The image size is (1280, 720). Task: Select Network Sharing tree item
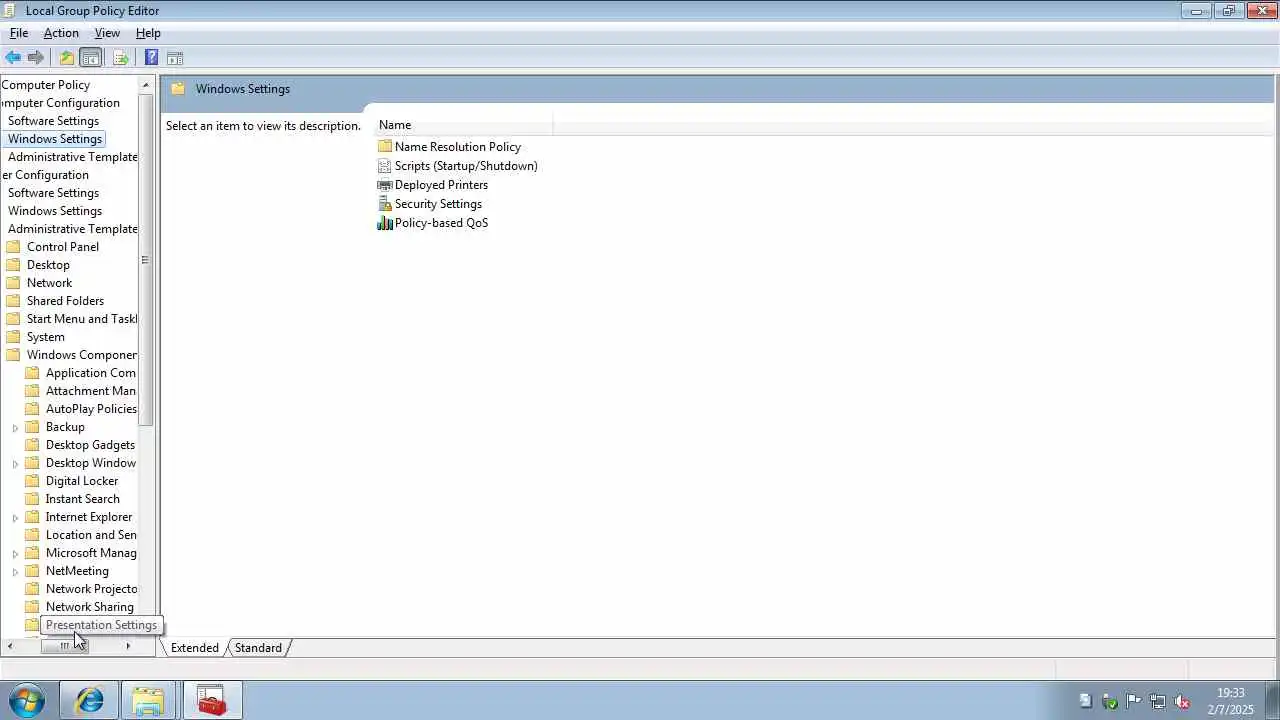pos(89,607)
